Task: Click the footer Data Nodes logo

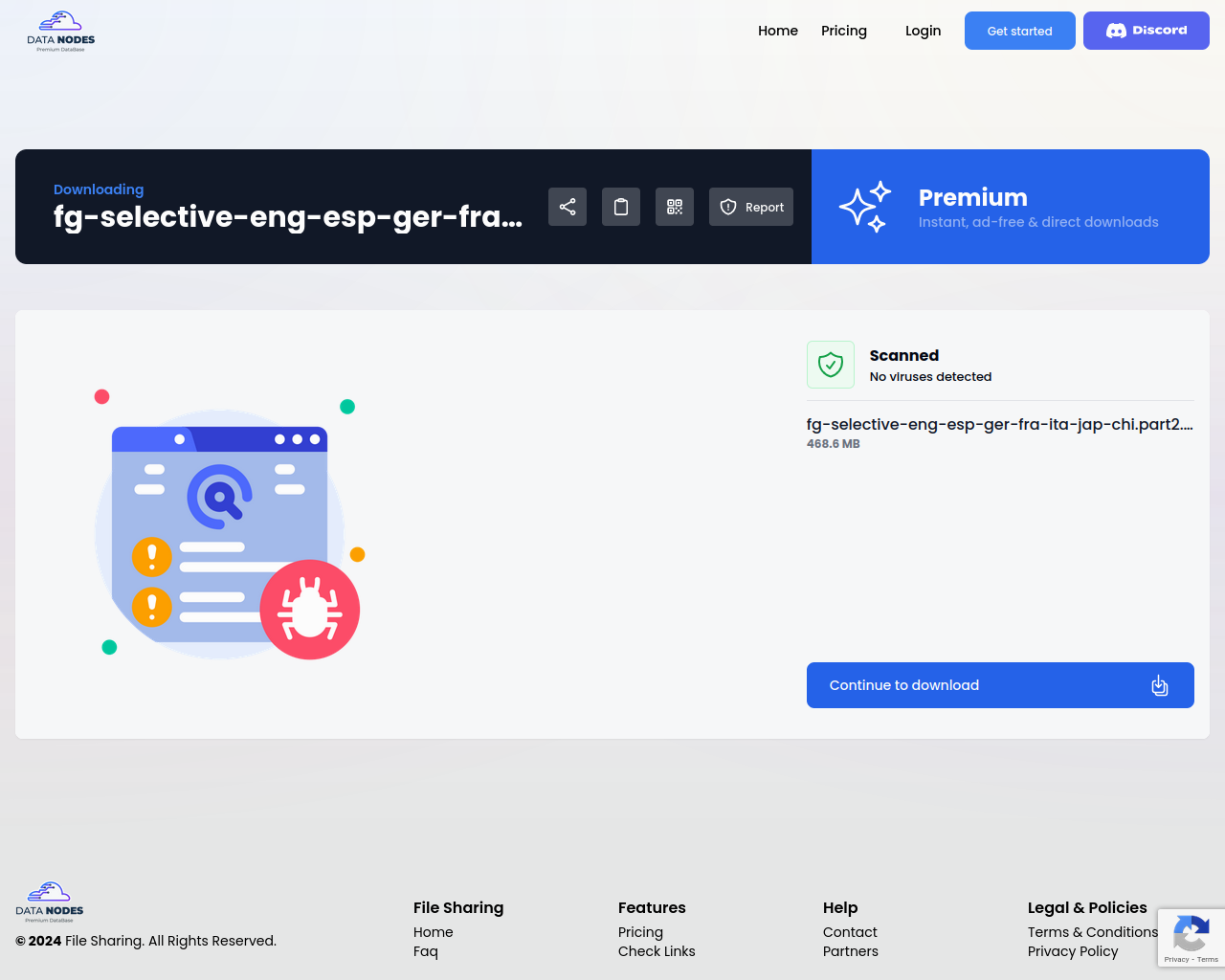Action: click(50, 902)
